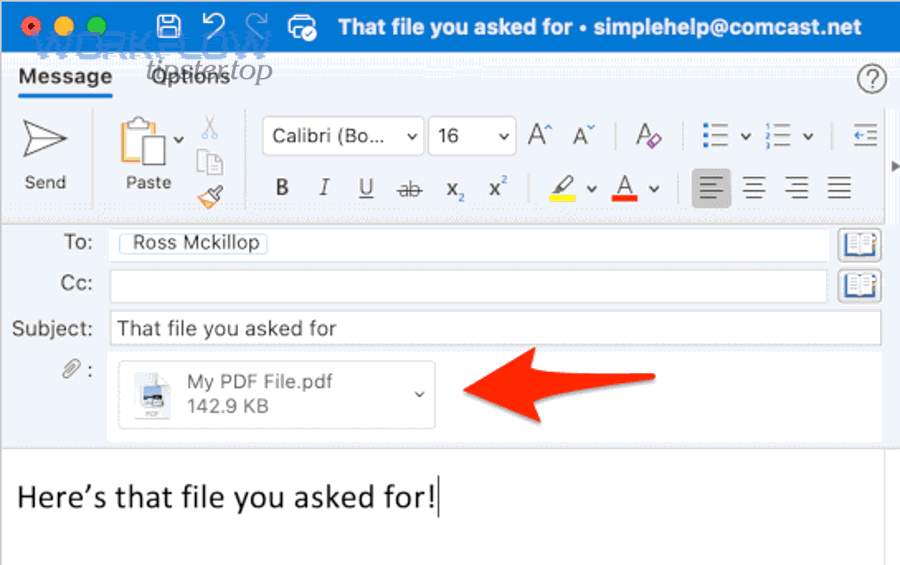Click the Send arrow icon
Image resolution: width=900 pixels, height=565 pixels.
click(x=45, y=138)
